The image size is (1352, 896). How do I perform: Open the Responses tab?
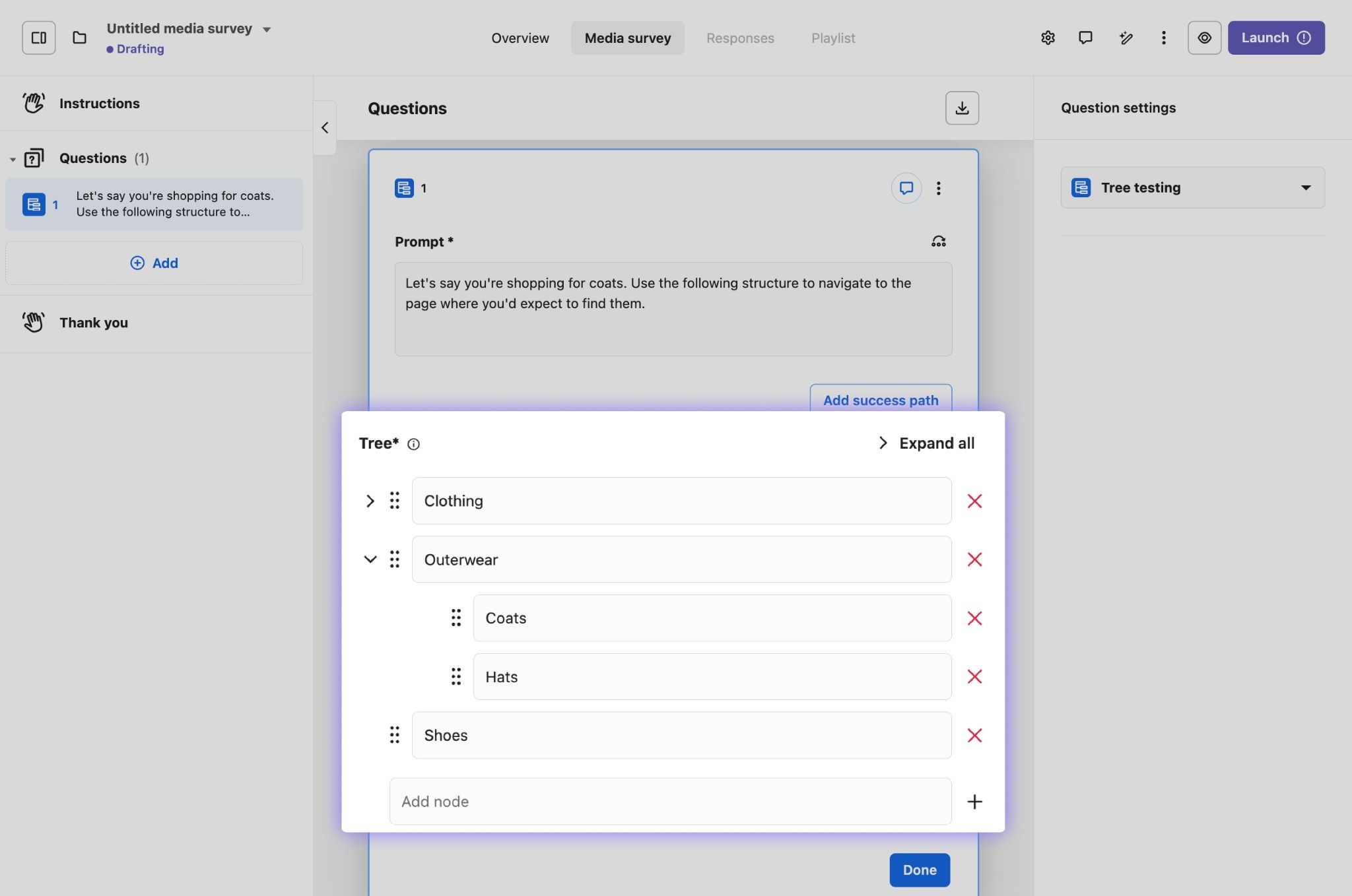pyautogui.click(x=739, y=38)
